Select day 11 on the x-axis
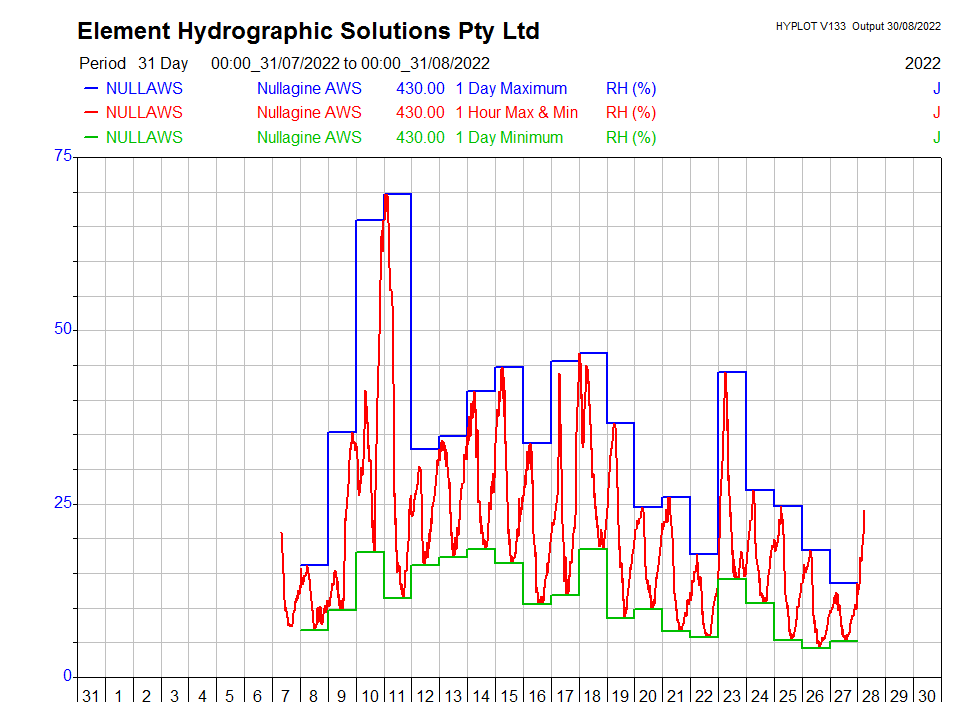 [x=397, y=696]
